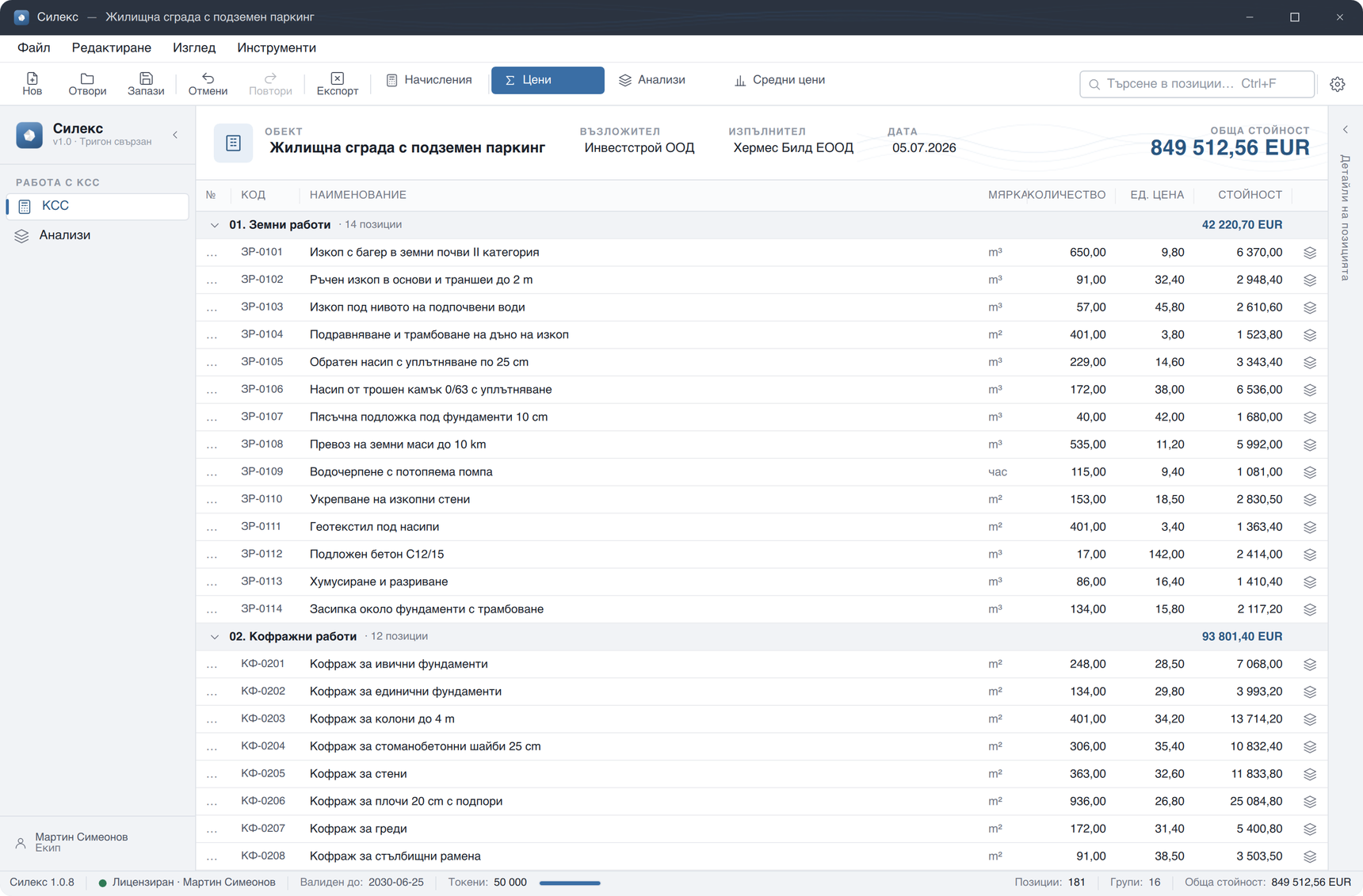Image resolution: width=1363 pixels, height=896 pixels.
Task: Select row Кофраж за греди
Action: point(762,829)
